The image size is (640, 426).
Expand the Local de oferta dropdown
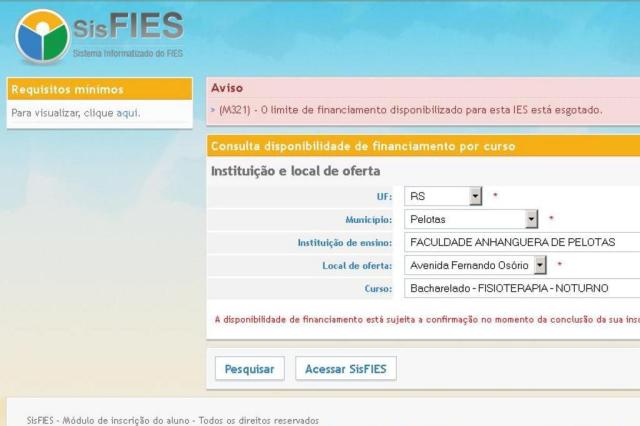[x=475, y=265]
